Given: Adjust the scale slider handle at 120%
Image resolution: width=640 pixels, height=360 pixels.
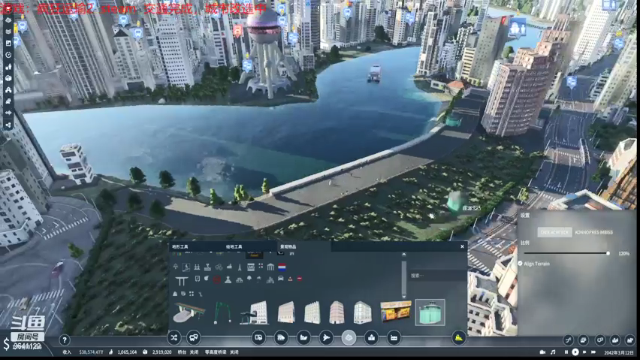Looking at the screenshot, I should [608, 253].
